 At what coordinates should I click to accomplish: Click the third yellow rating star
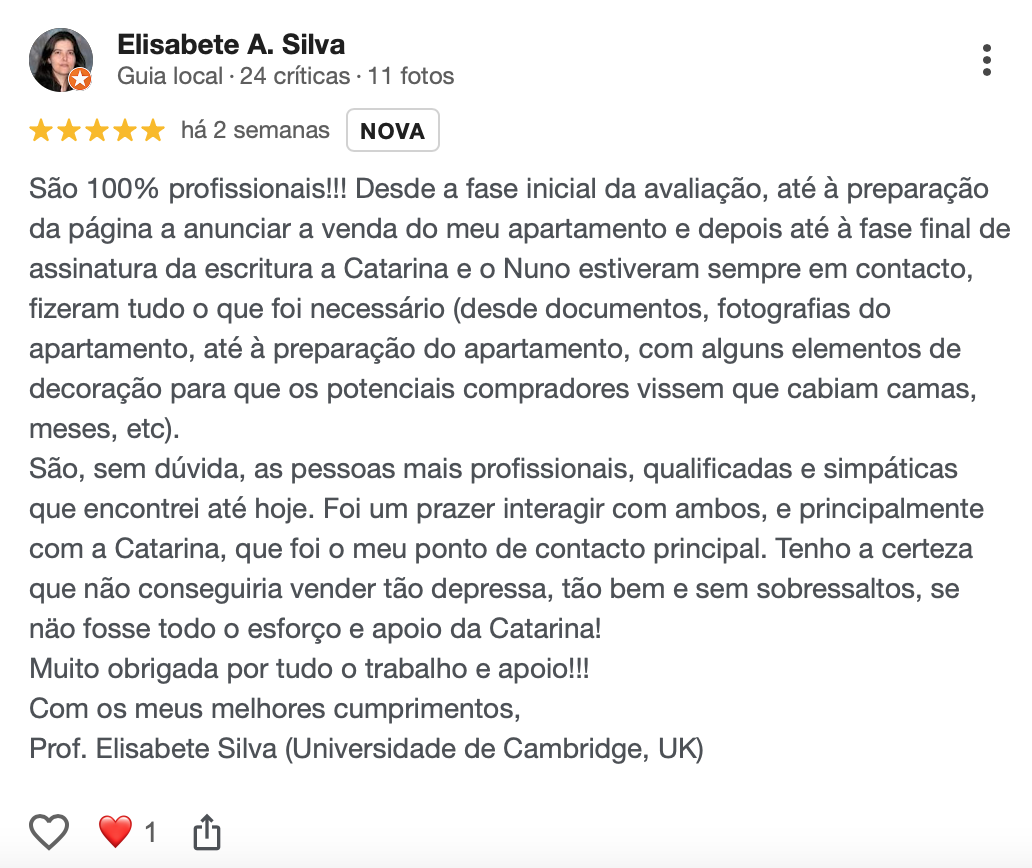pyautogui.click(x=97, y=131)
